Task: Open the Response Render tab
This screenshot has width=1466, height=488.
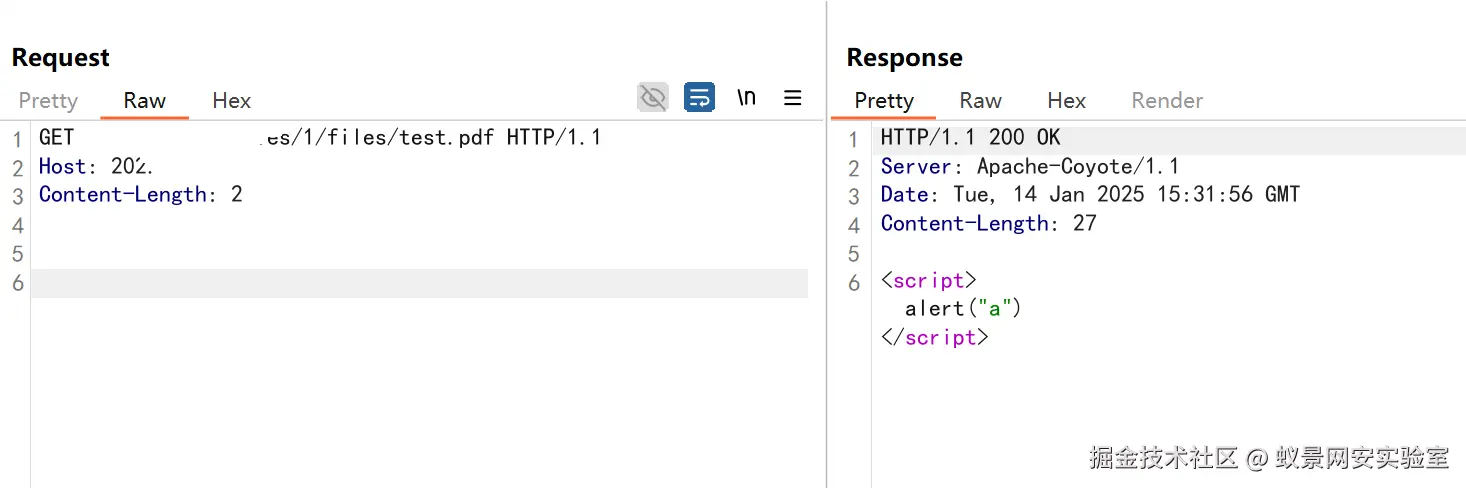Action: point(1167,100)
